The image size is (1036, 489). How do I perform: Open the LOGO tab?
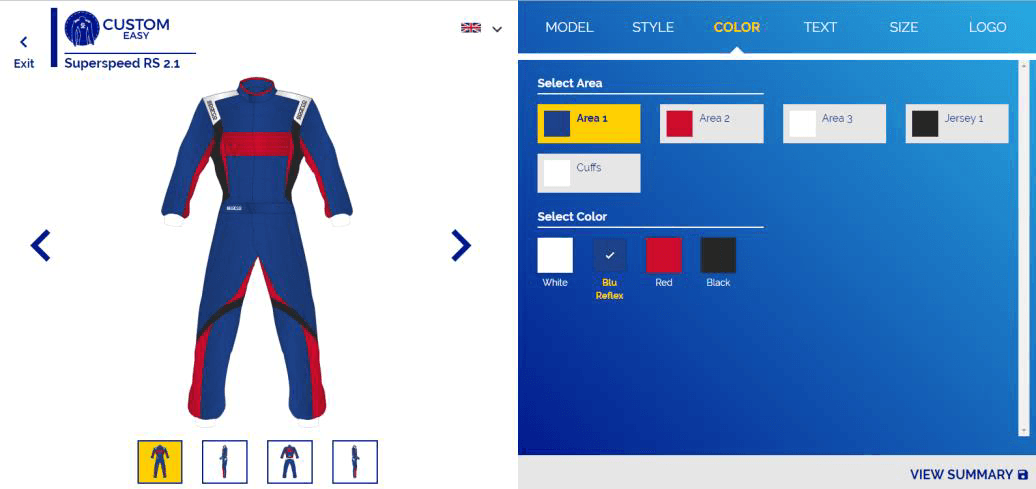(987, 27)
